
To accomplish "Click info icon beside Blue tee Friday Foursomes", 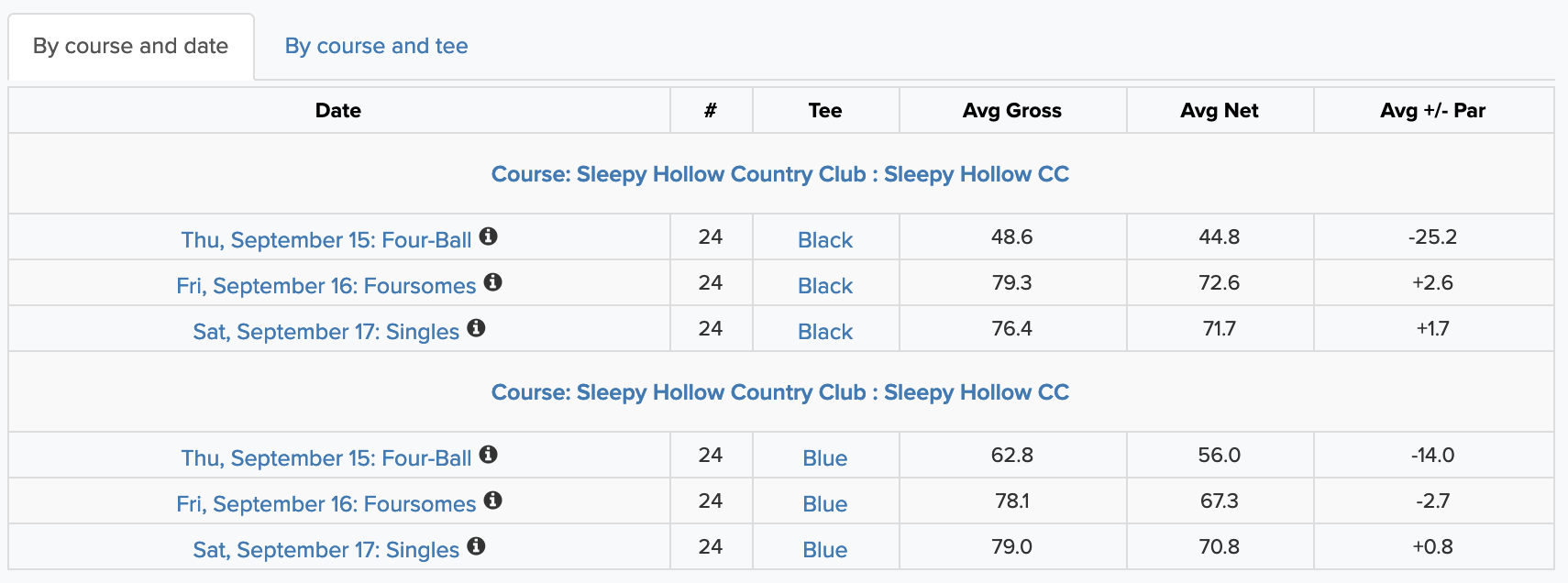I will click(493, 500).
